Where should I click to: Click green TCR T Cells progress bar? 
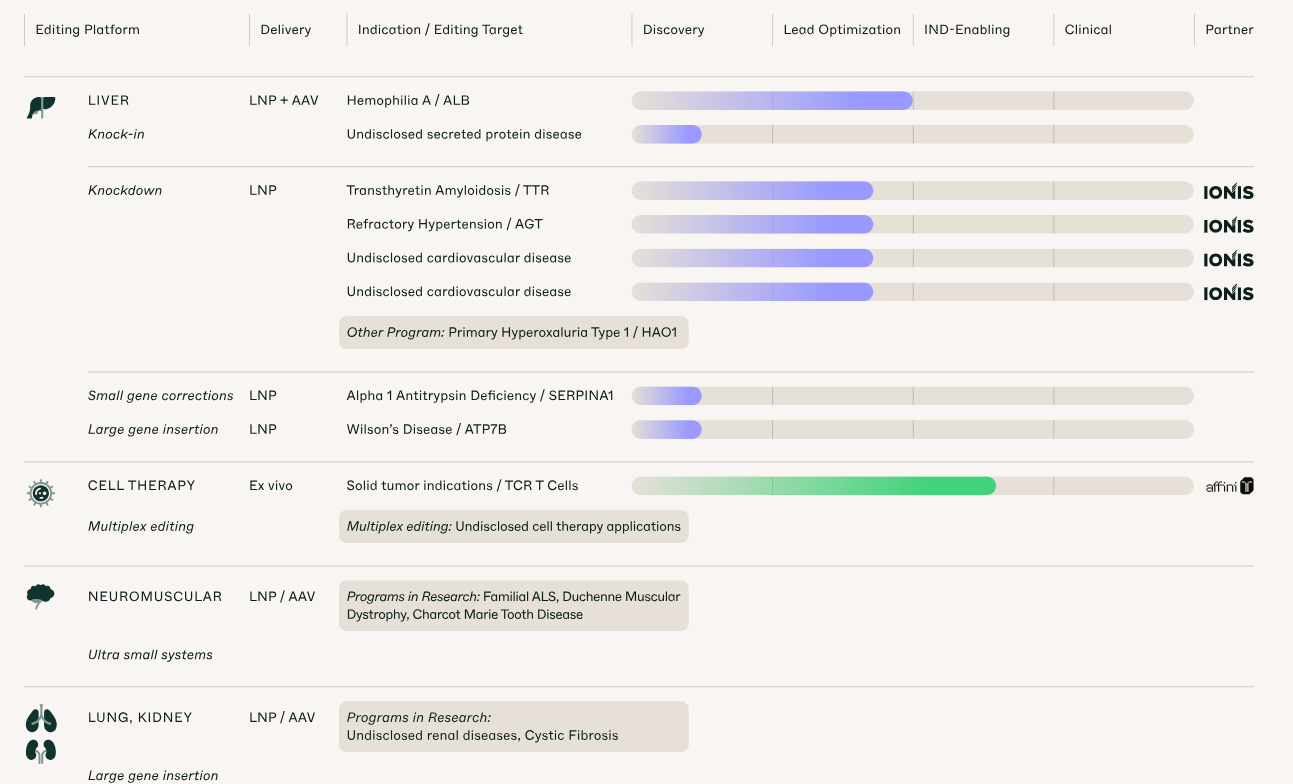[813, 486]
